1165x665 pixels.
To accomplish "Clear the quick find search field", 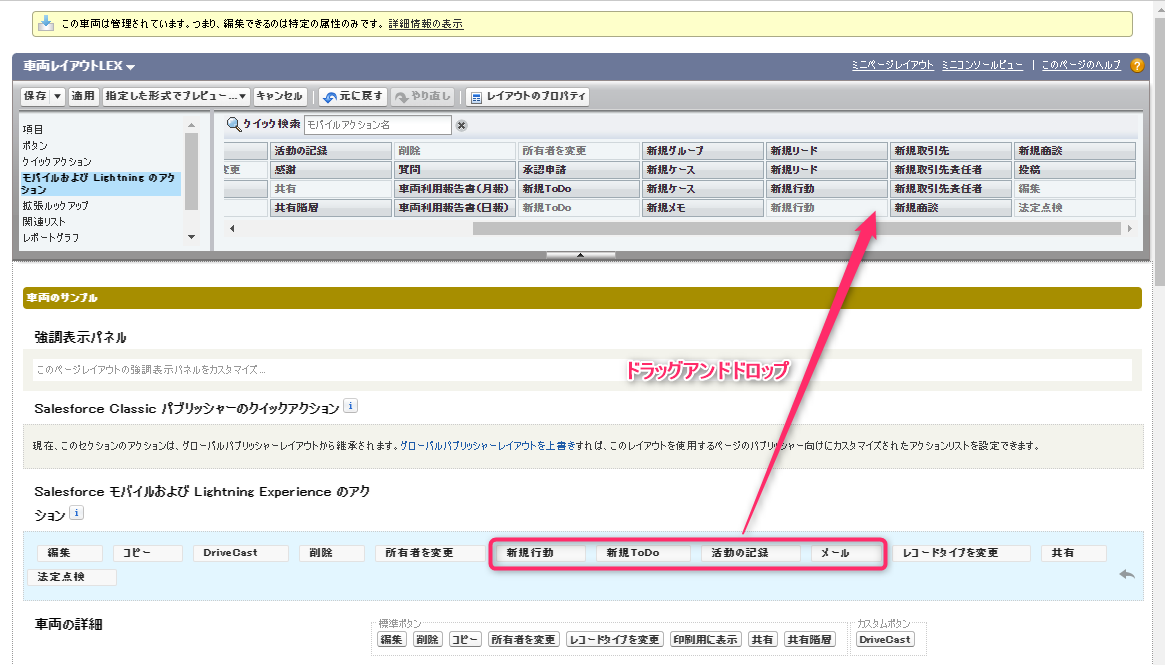I will coord(461,126).
